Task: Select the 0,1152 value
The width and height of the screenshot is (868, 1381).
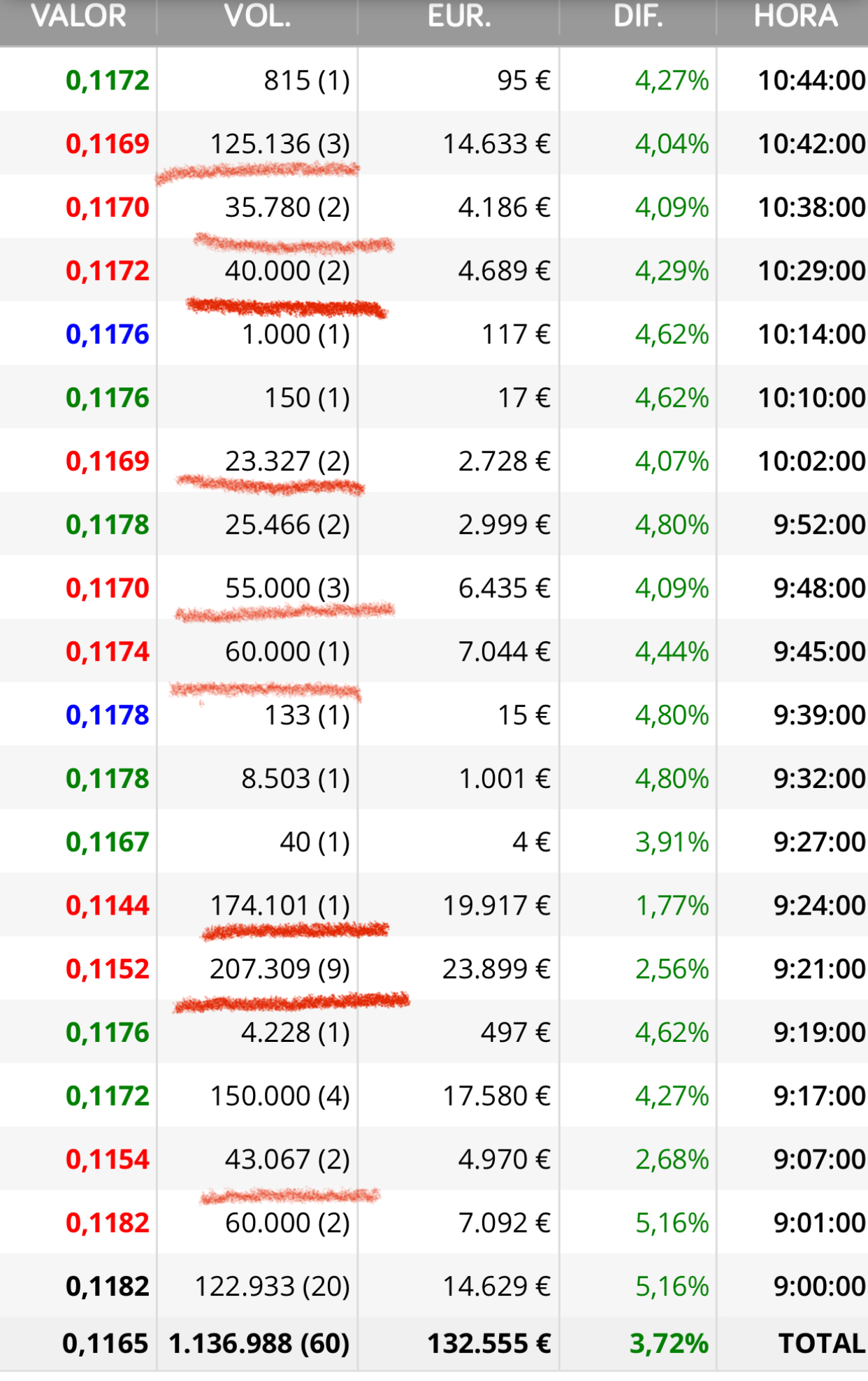Action: (x=108, y=970)
